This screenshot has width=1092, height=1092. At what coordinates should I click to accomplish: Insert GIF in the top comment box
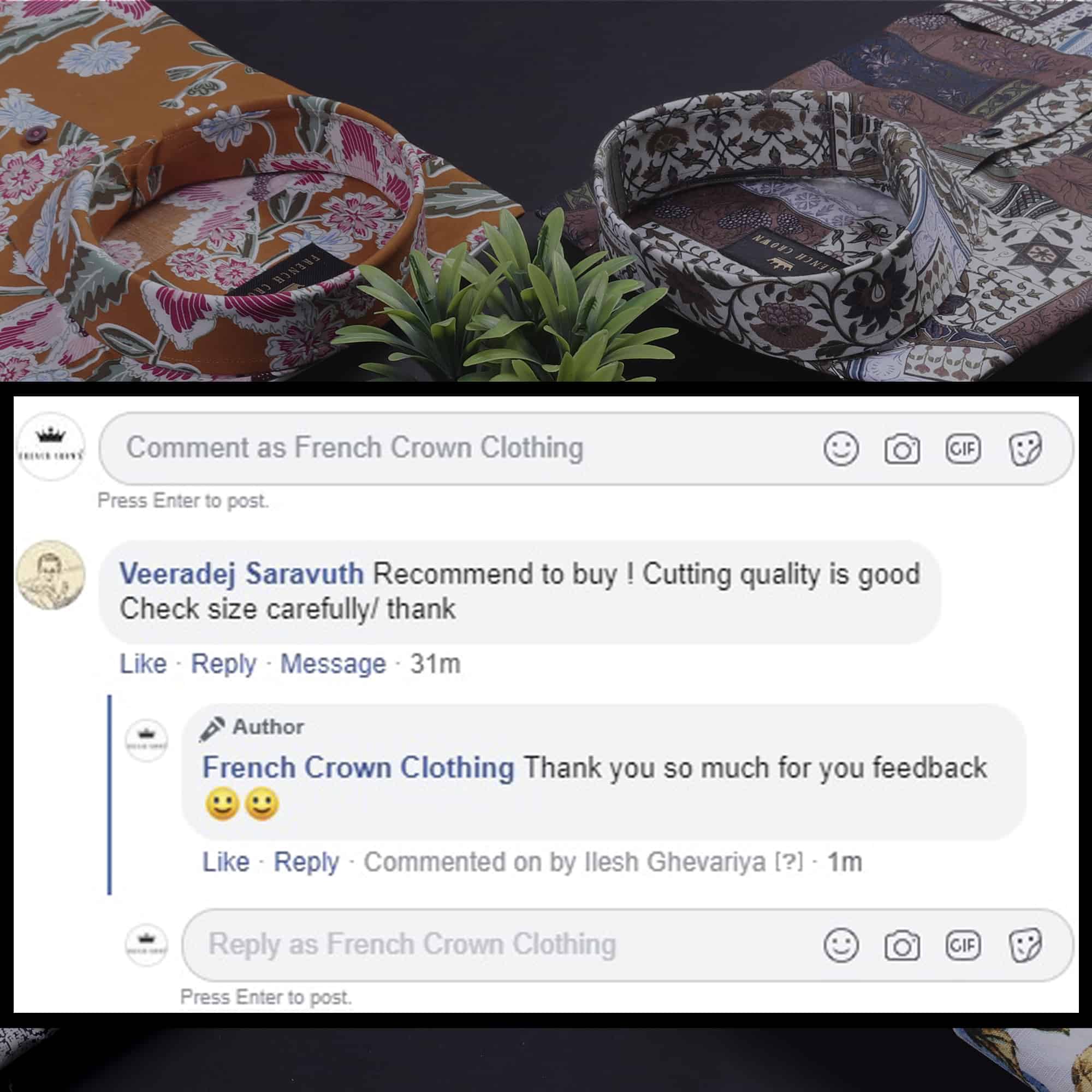tap(963, 449)
